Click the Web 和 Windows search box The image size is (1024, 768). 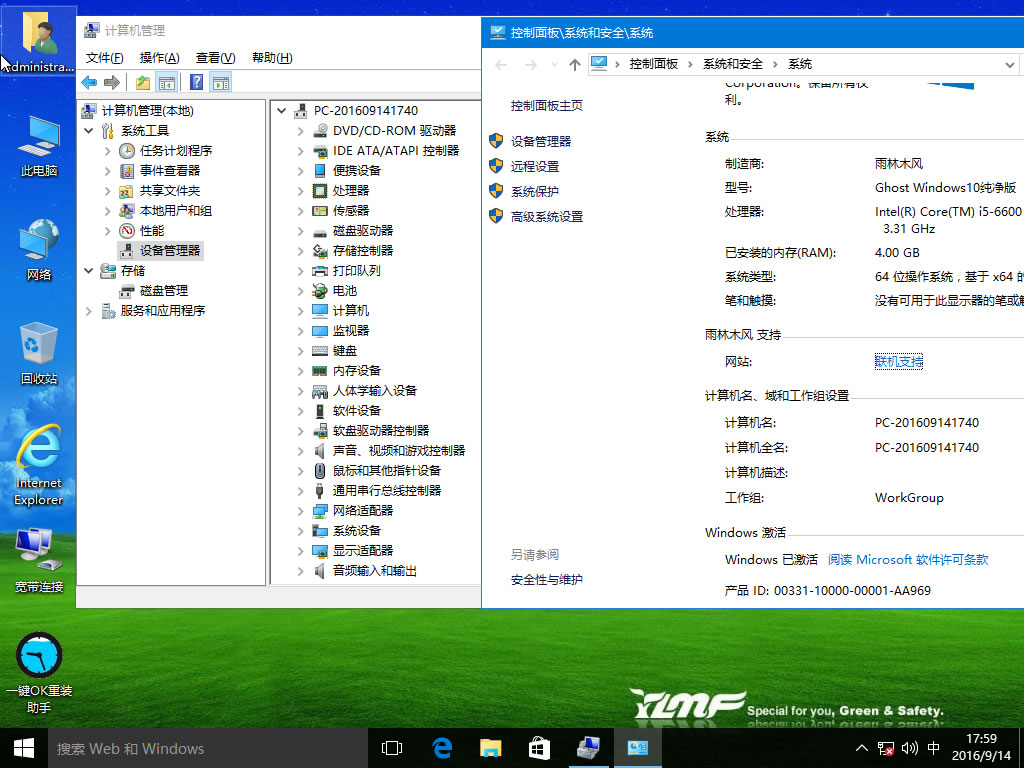200,748
